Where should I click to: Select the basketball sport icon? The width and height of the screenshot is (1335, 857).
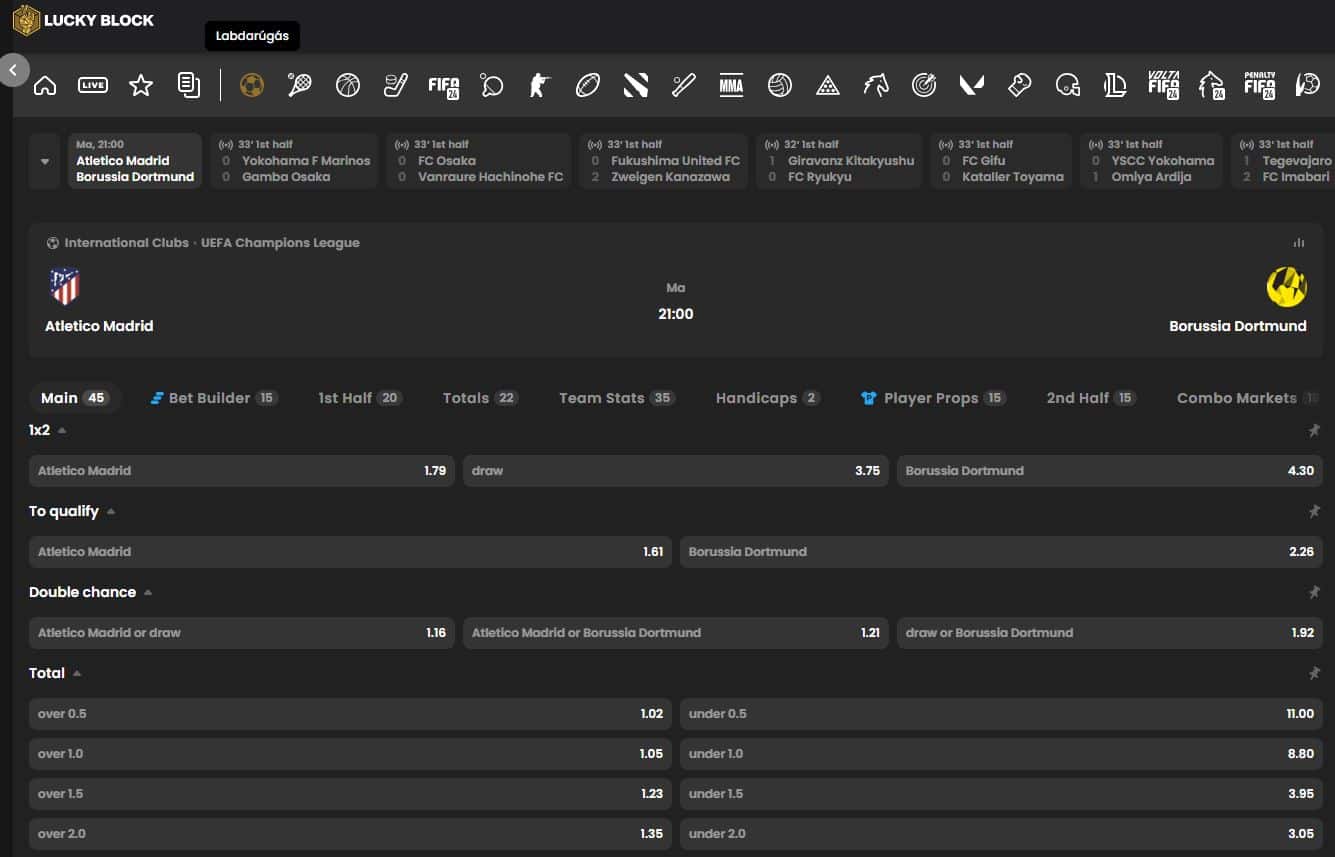click(x=348, y=85)
